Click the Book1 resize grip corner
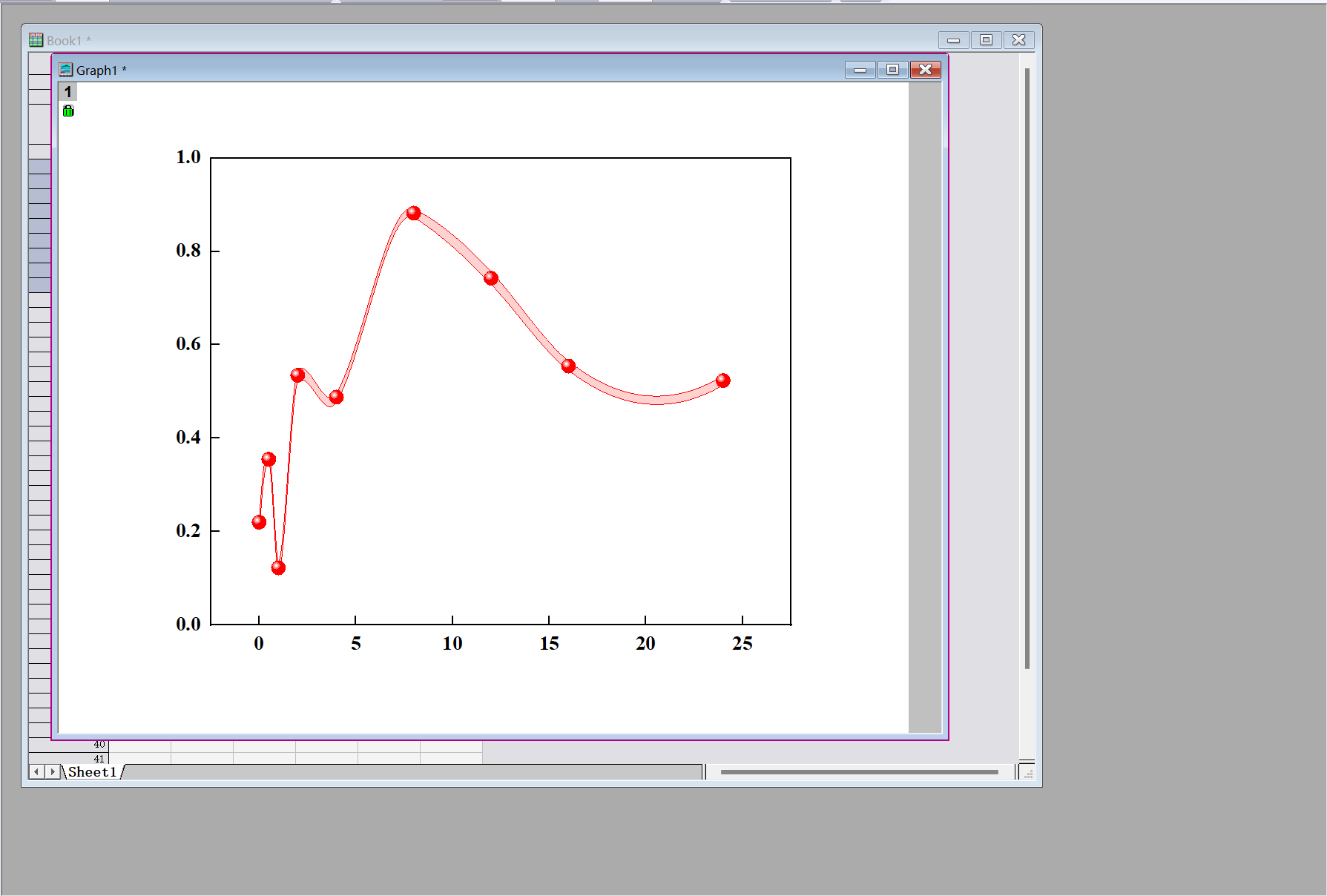The image size is (1327, 896). tap(1028, 774)
